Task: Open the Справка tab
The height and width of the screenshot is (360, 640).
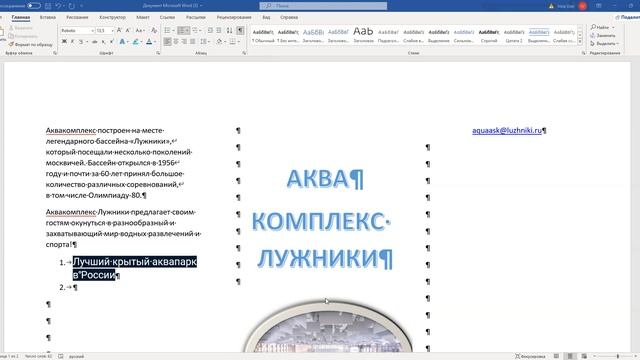Action: click(289, 18)
